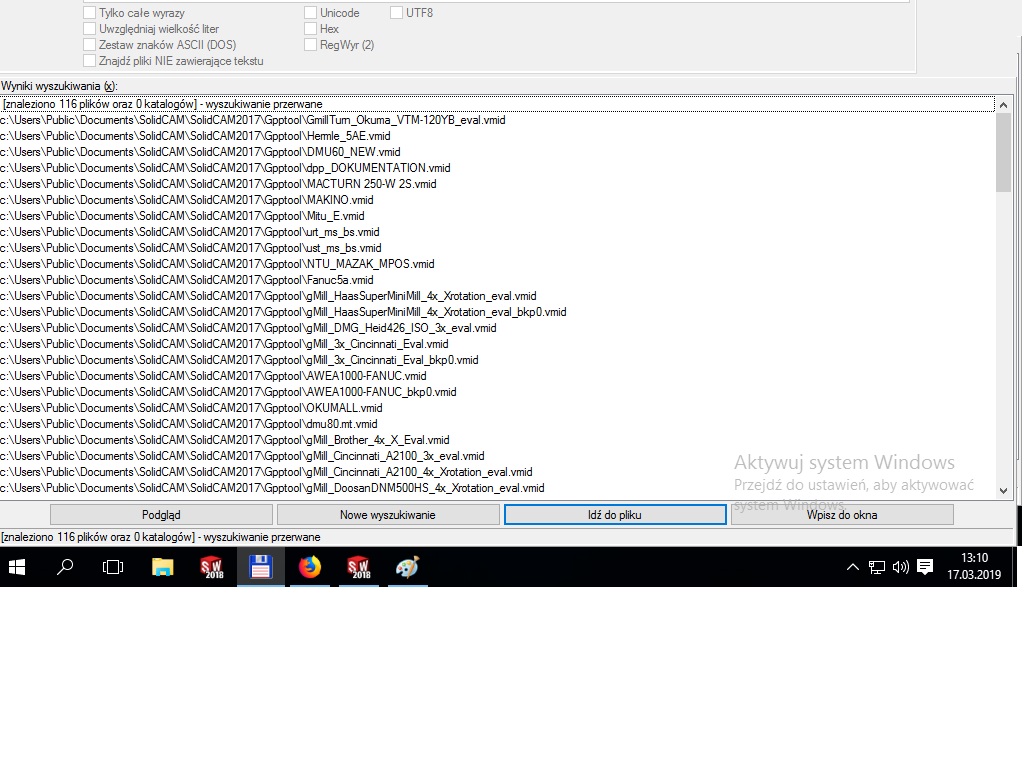Select the DMU60_NEW.vmid row

point(497,152)
